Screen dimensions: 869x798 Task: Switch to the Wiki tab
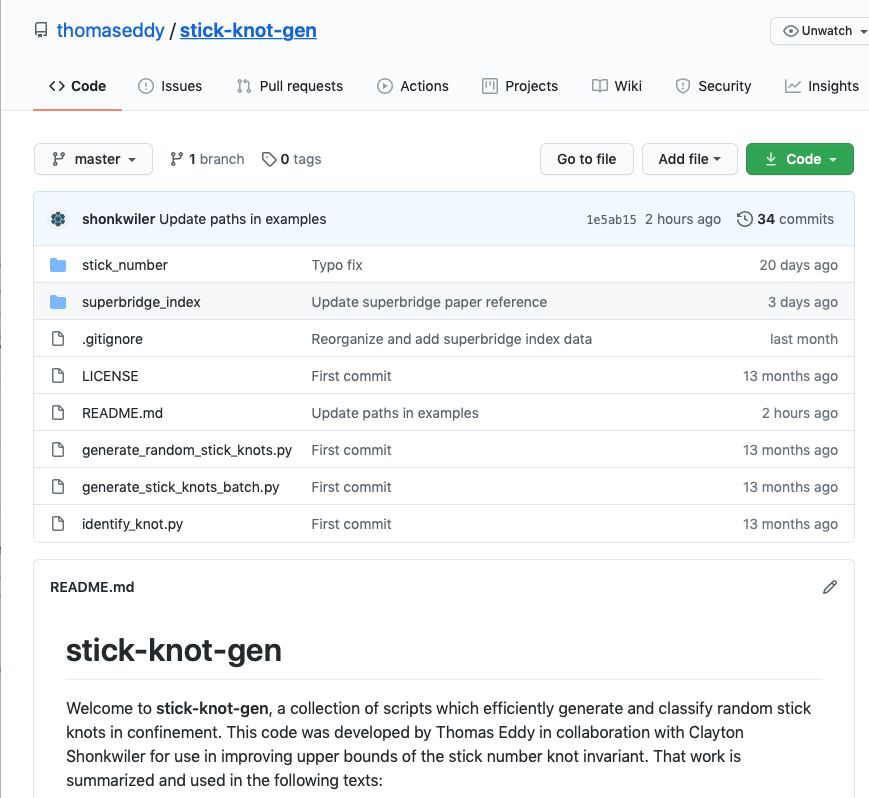617,86
